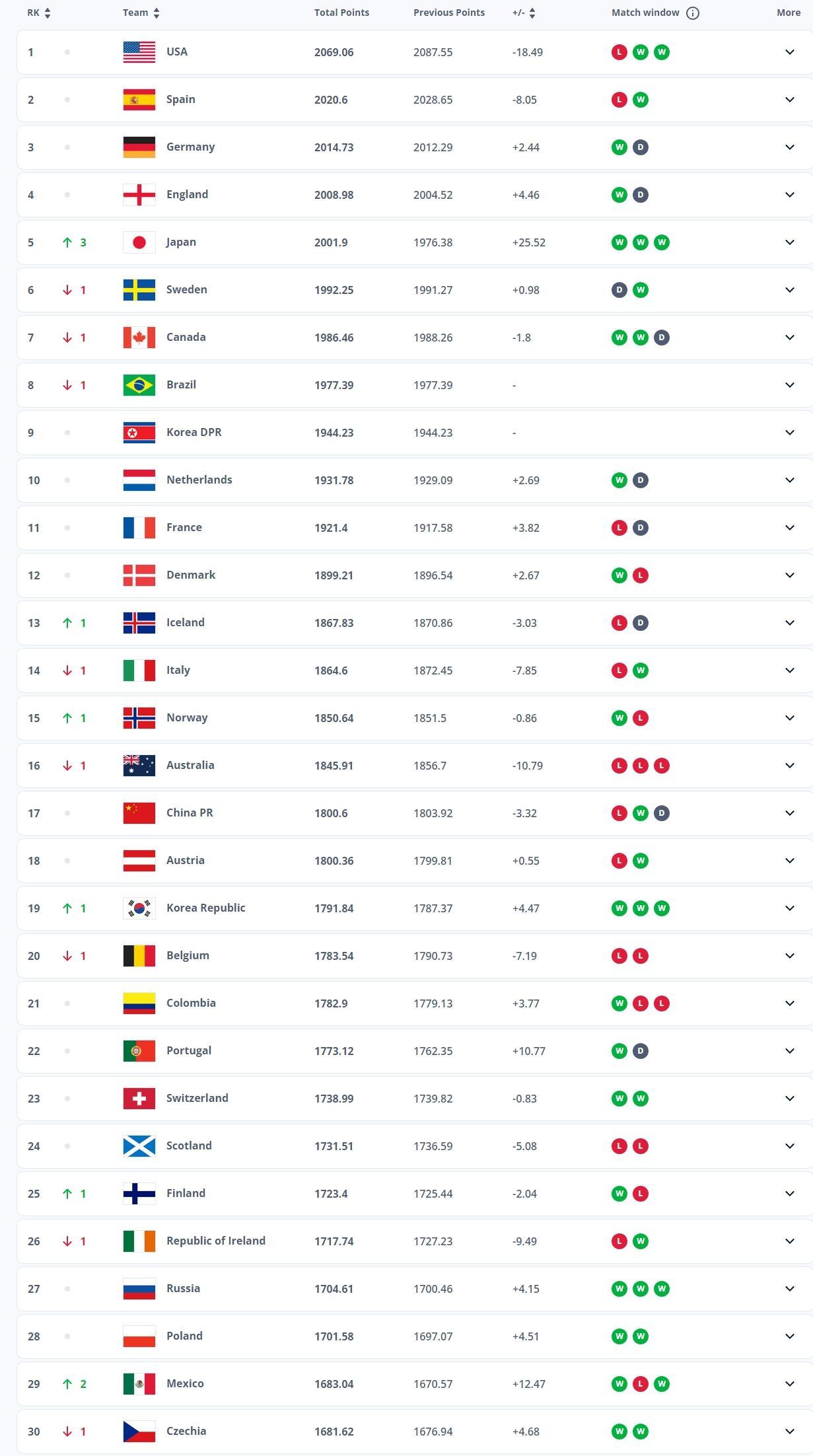Sort by the +/- column
The image size is (813, 1456).
[x=532, y=12]
